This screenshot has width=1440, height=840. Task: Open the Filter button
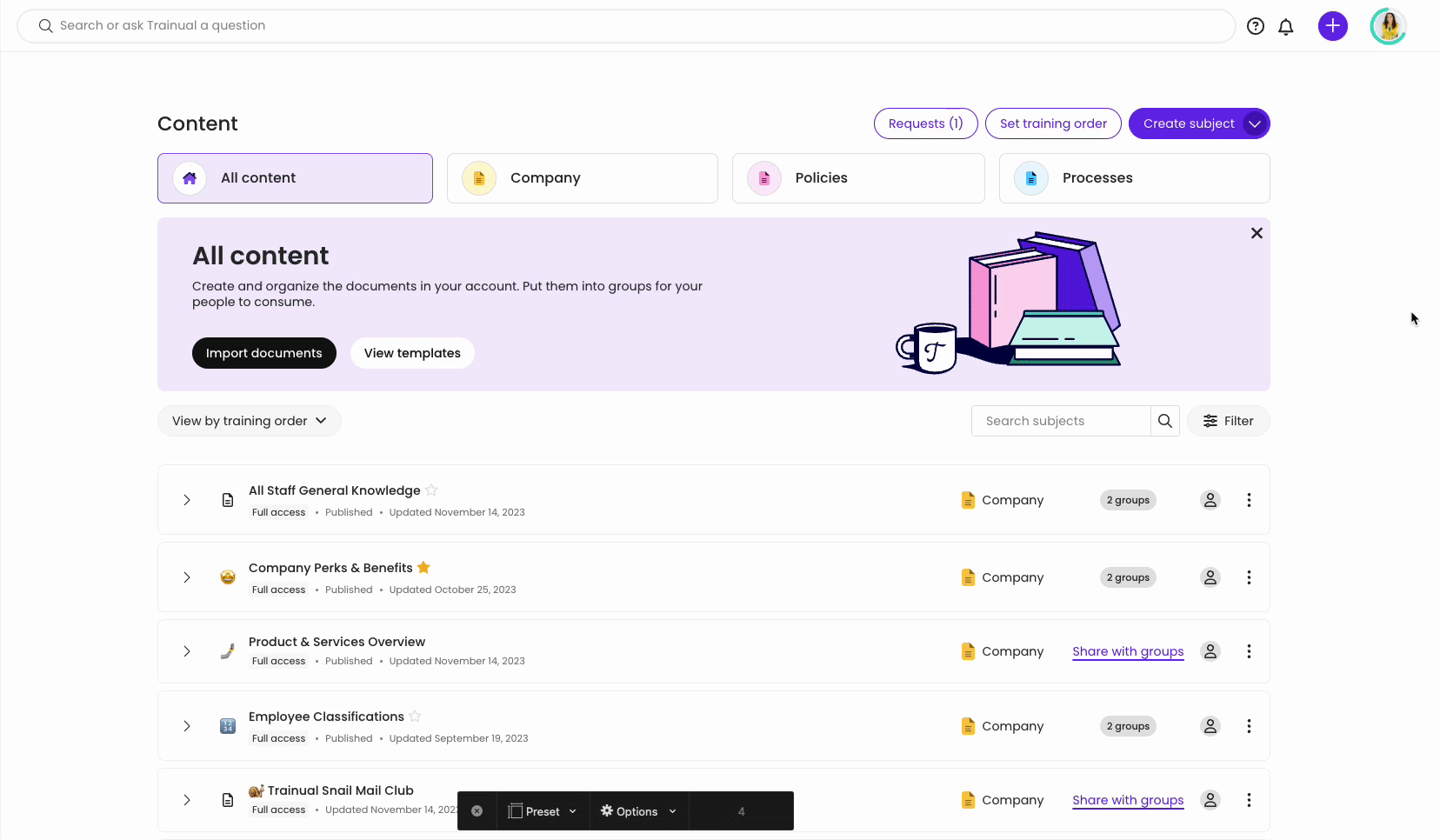click(1228, 421)
